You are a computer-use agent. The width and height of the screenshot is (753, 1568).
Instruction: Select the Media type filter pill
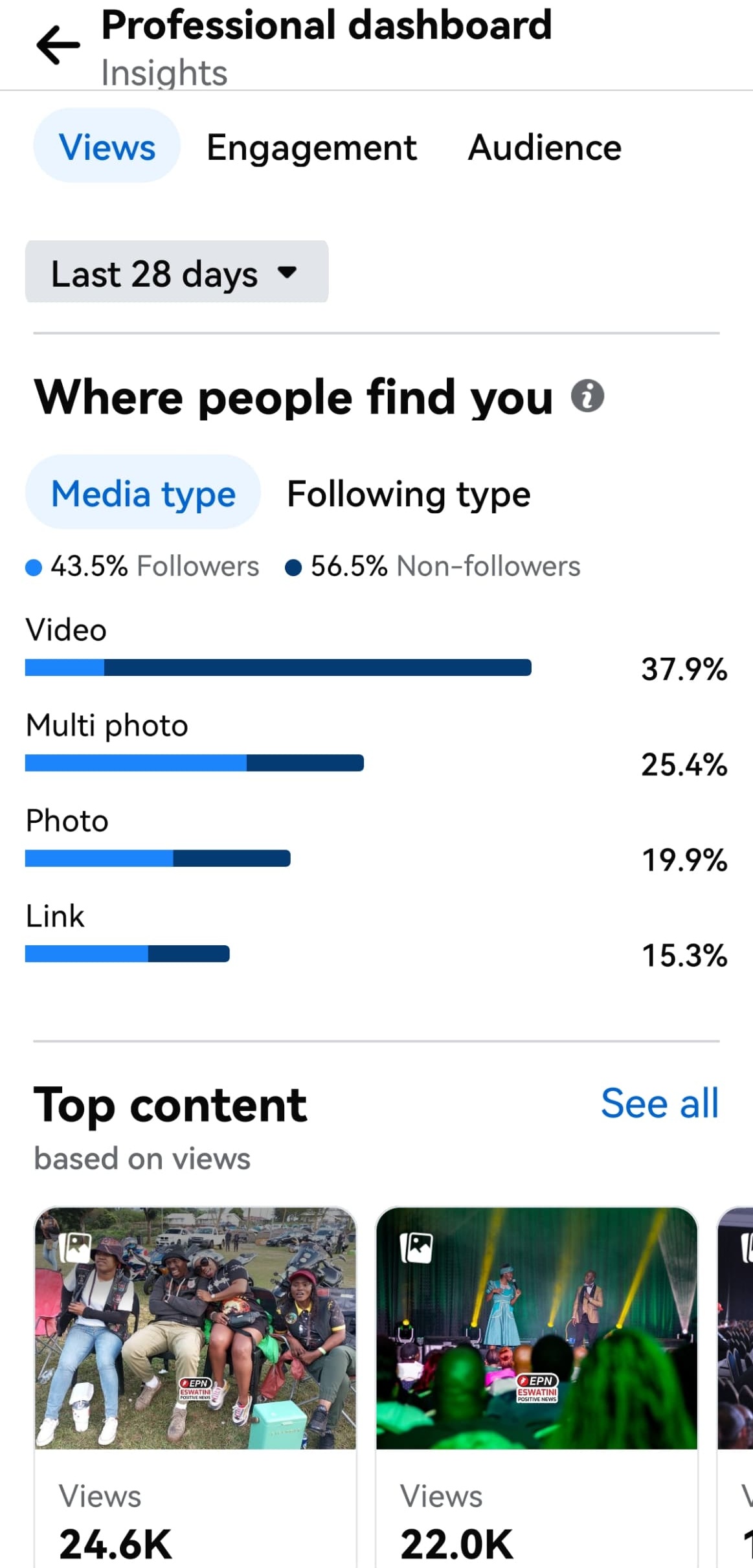tap(143, 493)
